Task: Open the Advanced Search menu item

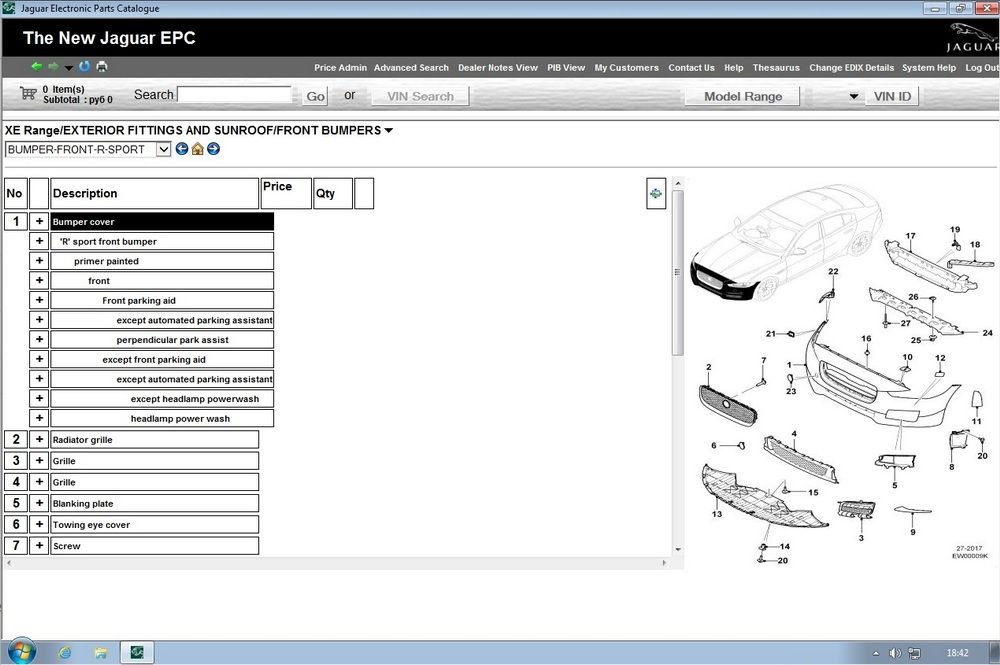Action: pos(411,68)
